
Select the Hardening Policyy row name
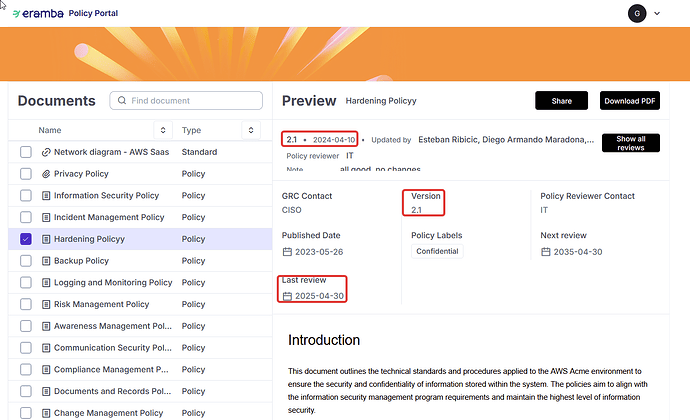pyautogui.click(x=89, y=239)
